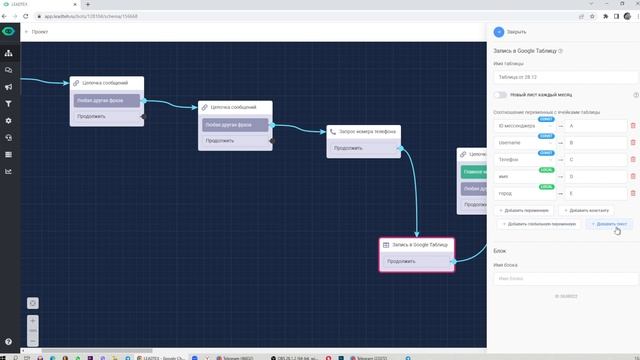This screenshot has width=640, height=360.
Task: Delete the ID мессенджера mapping row
Action: click(x=633, y=126)
